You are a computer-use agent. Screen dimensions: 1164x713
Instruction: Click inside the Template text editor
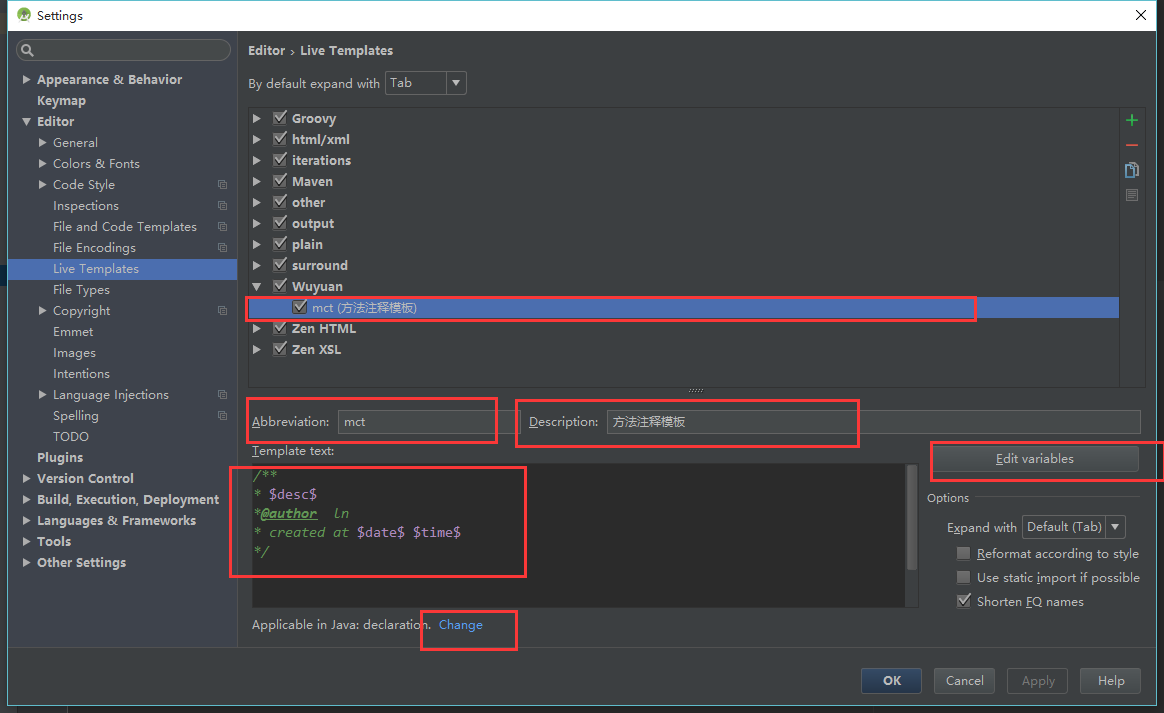[578, 536]
